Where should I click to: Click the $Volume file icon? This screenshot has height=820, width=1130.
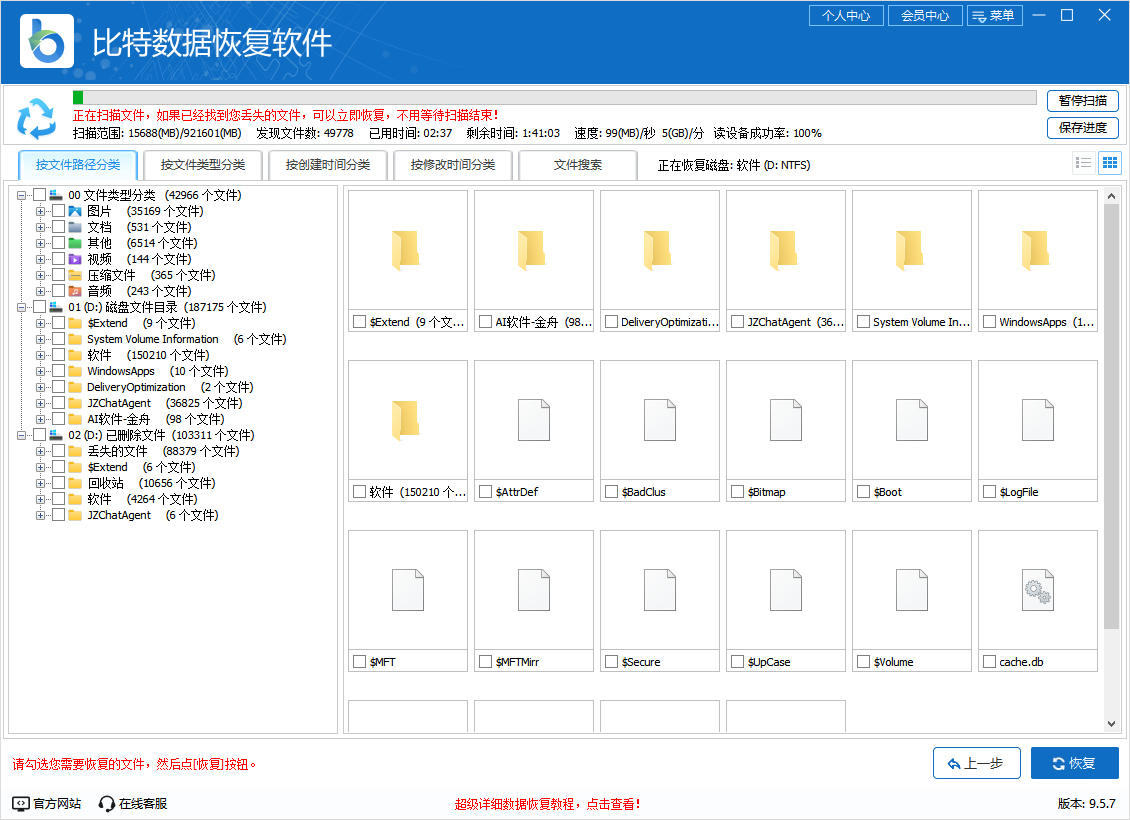pyautogui.click(x=912, y=590)
